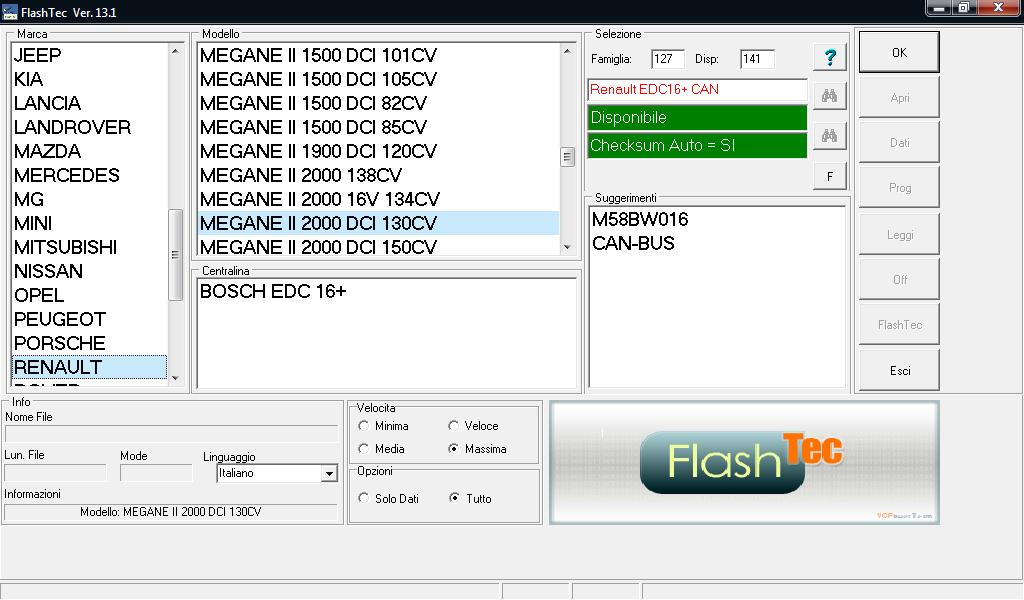Select LANDROVER in the Marca list
1024x600 pixels.
point(89,127)
